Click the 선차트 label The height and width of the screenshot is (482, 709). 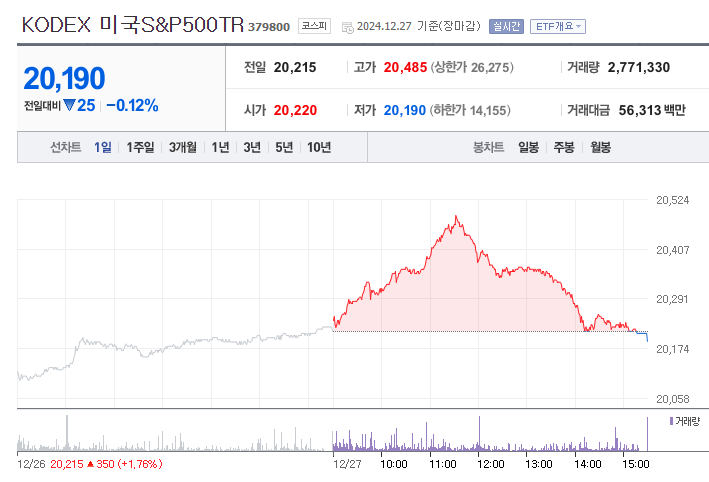click(x=66, y=147)
